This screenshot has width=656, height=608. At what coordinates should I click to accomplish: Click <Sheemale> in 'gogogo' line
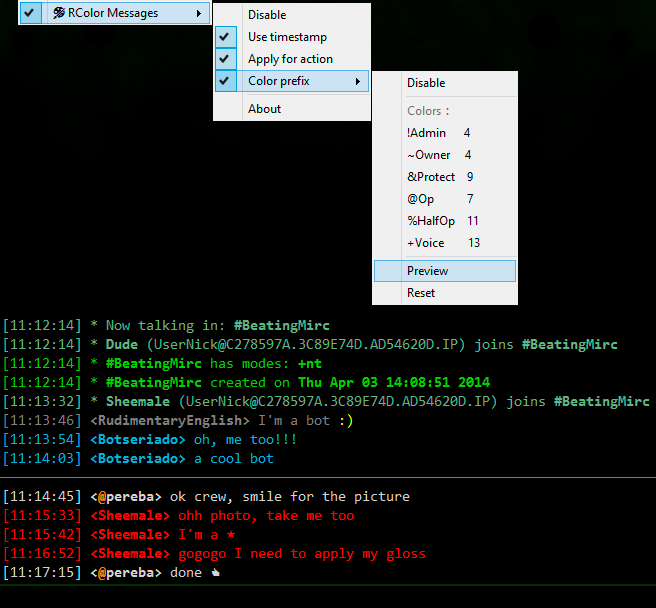coord(130,554)
